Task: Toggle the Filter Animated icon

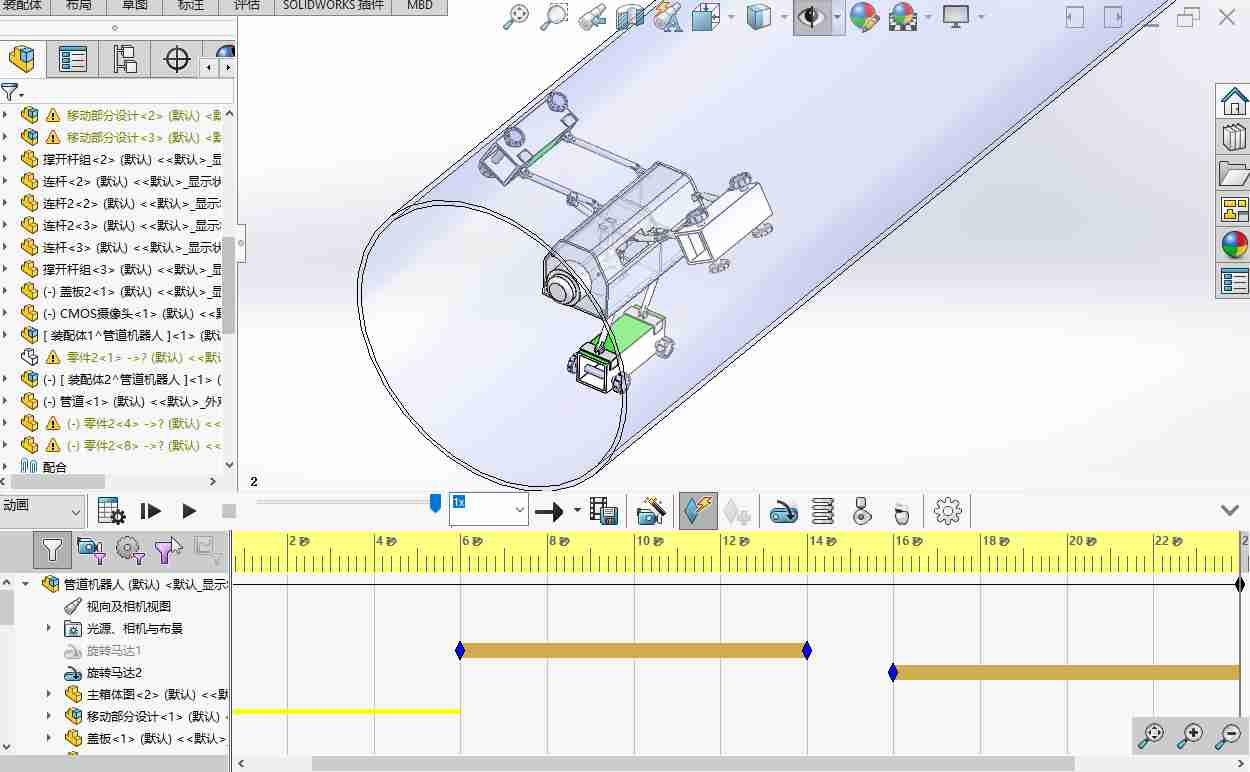Action: [91, 548]
